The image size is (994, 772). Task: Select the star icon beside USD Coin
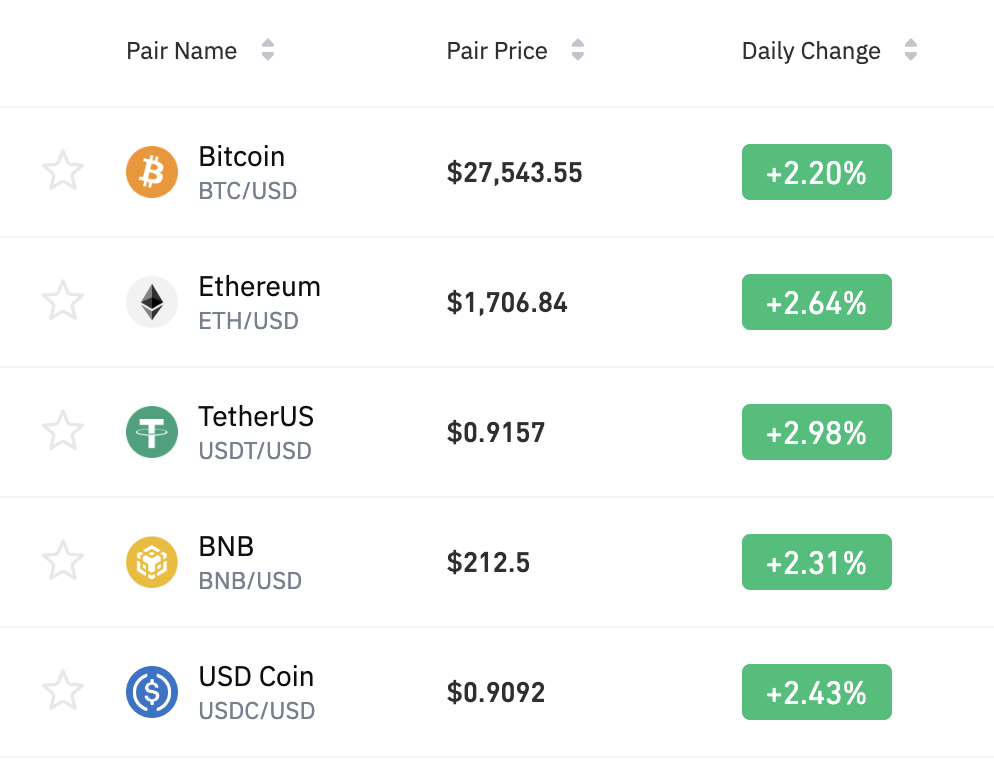tap(63, 691)
